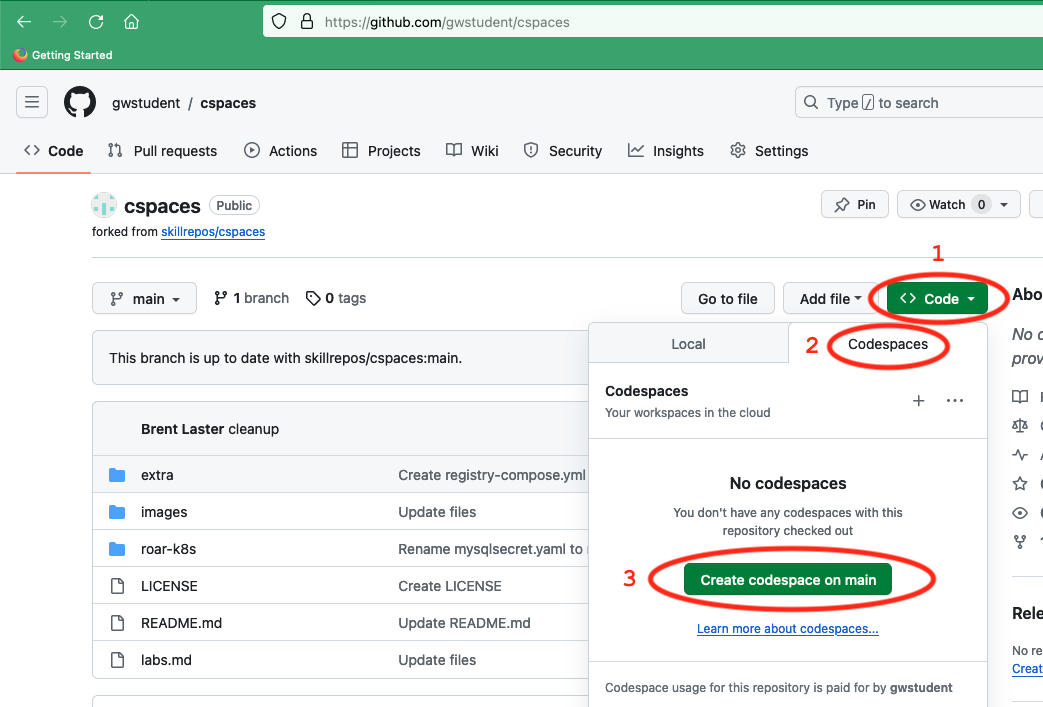Open the browser home icon

pyautogui.click(x=131, y=22)
